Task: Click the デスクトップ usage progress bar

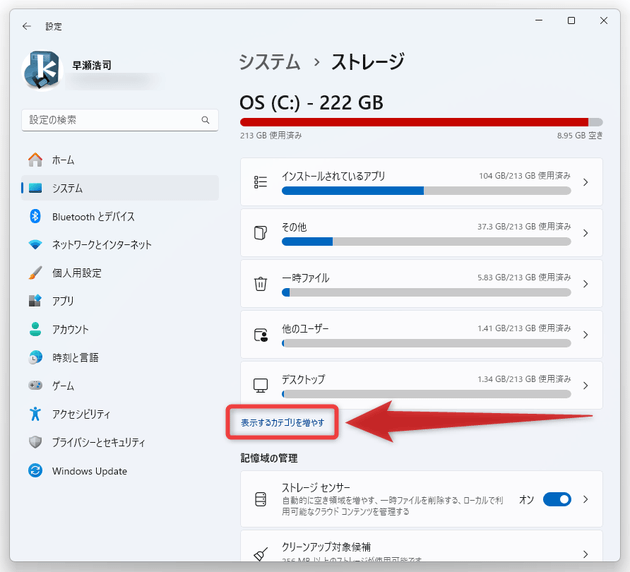Action: point(426,394)
